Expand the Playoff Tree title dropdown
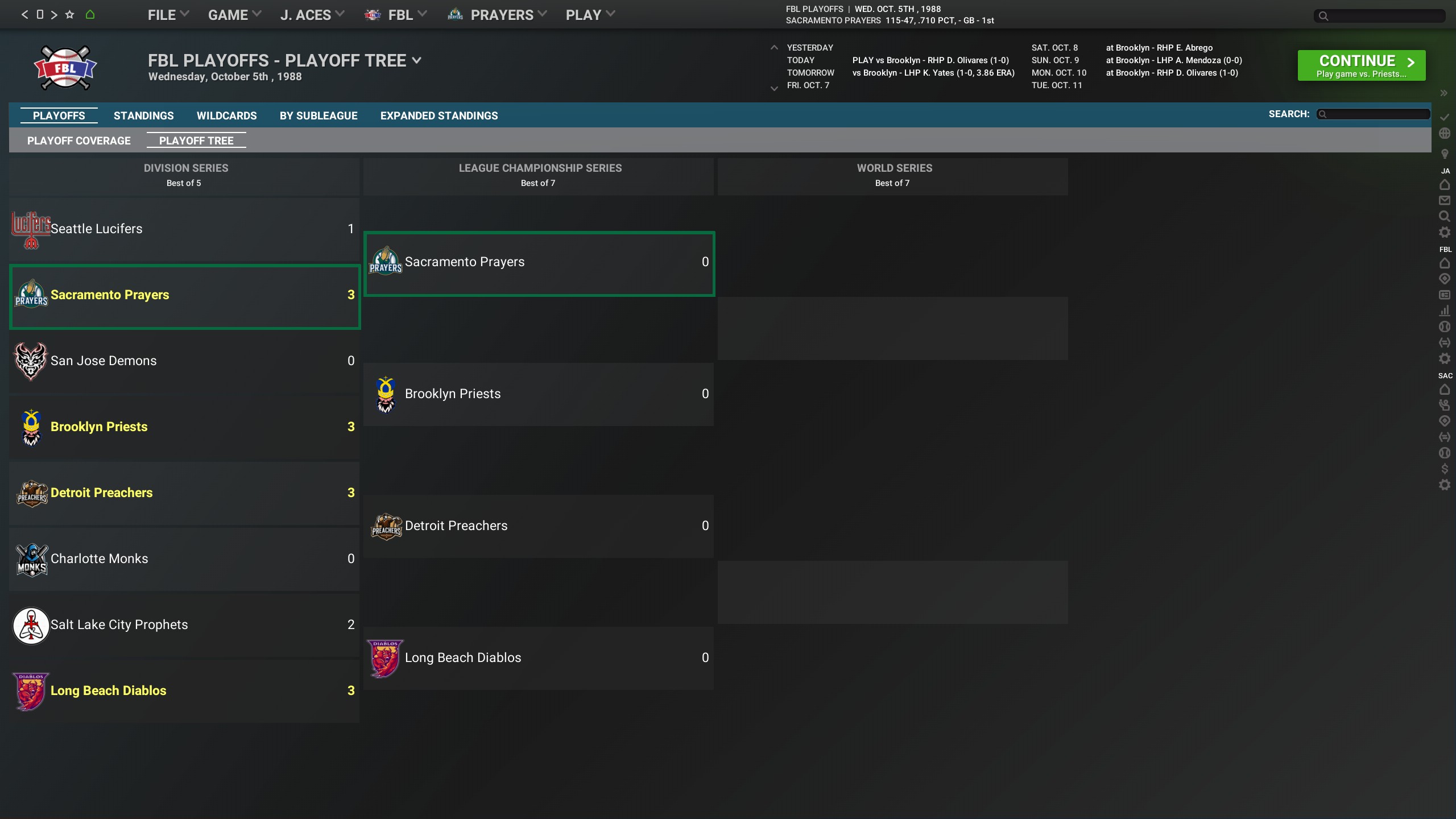1456x819 pixels. click(417, 60)
